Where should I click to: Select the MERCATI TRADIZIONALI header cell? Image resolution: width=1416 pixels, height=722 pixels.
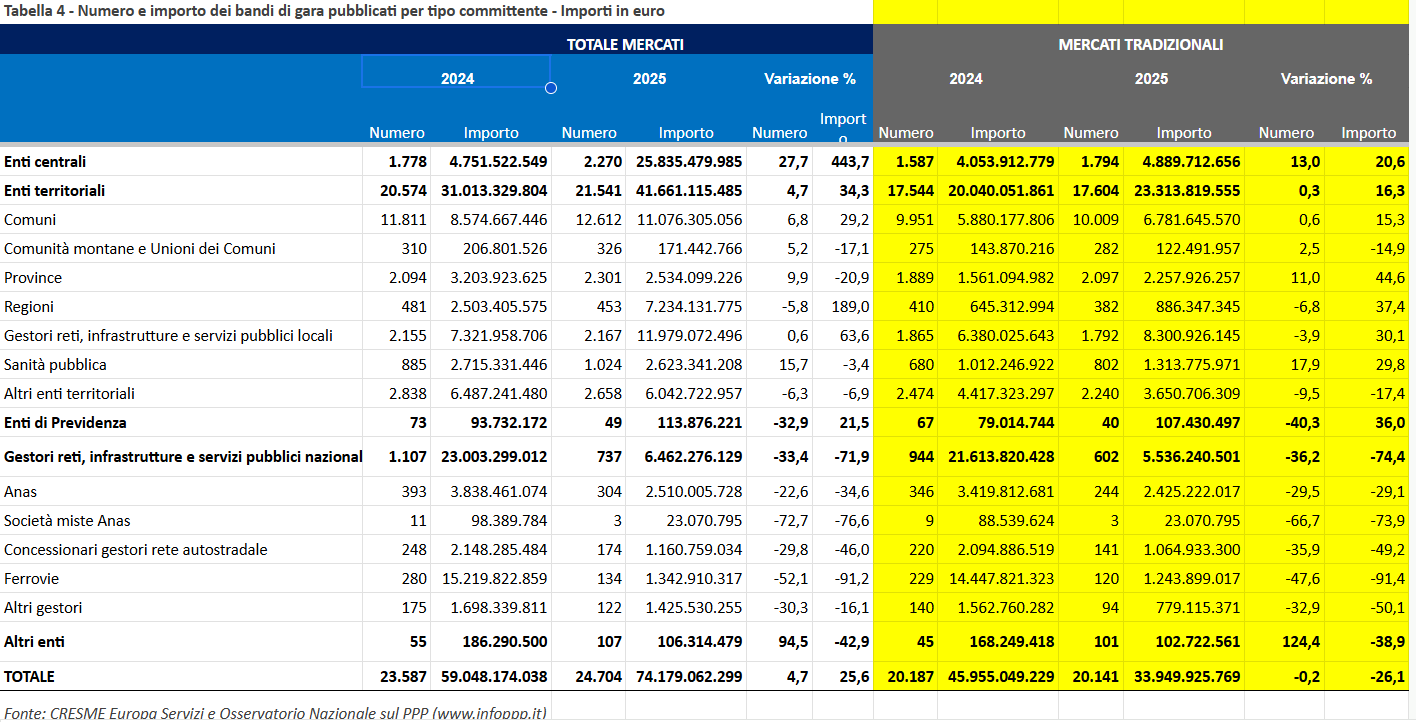[1140, 45]
